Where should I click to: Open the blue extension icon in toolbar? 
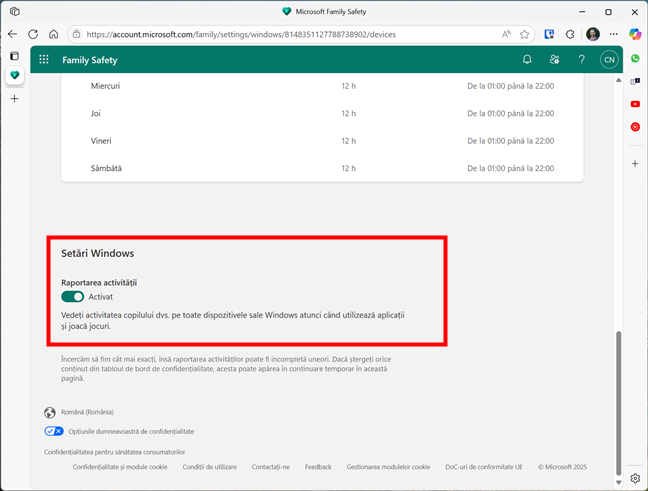(x=549, y=34)
